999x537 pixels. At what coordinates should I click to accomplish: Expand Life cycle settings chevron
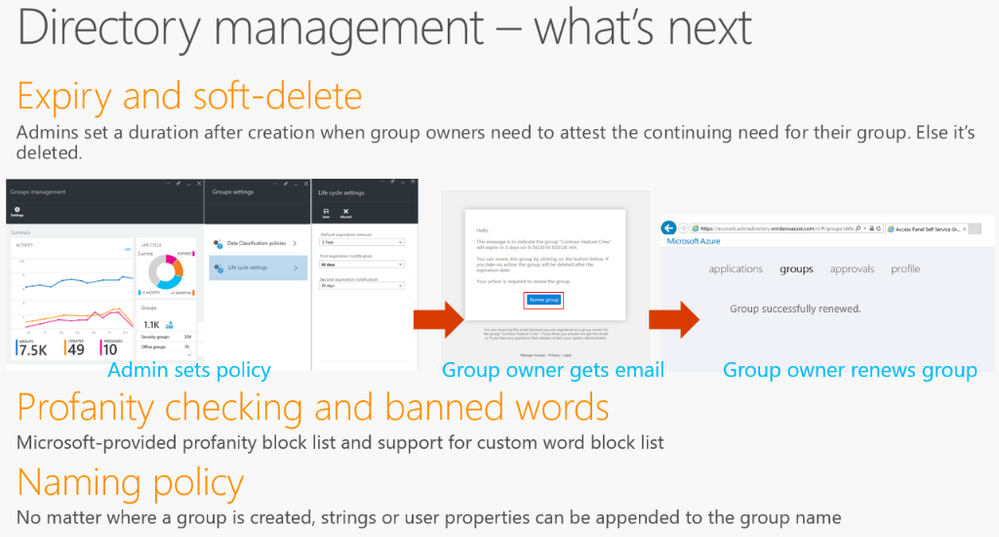[296, 268]
